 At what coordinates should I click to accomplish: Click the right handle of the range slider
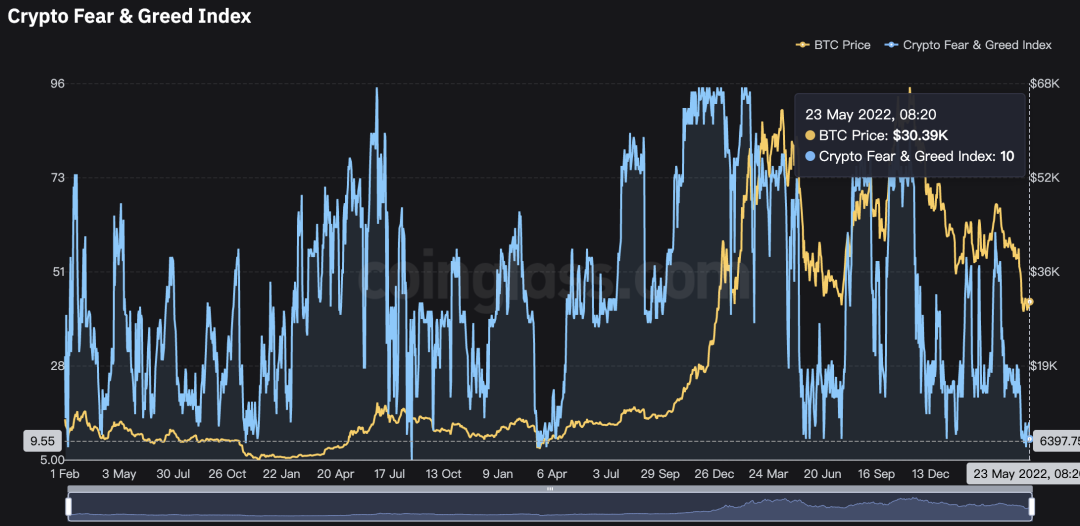(x=1031, y=507)
